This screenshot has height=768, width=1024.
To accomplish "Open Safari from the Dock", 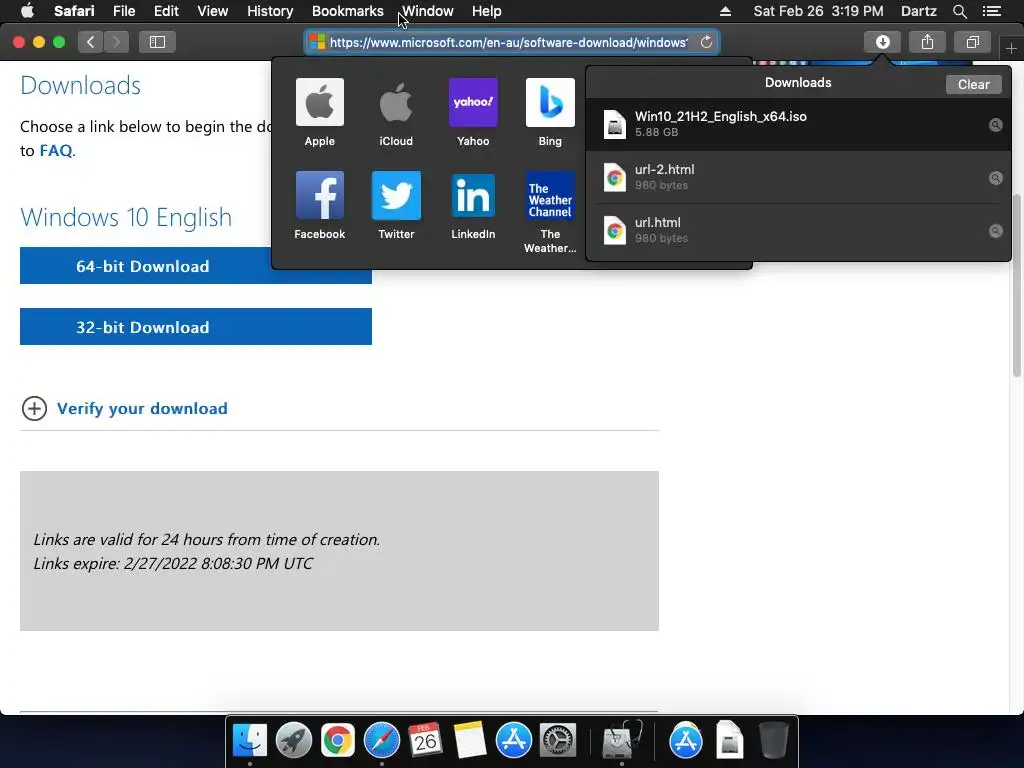I will point(381,740).
